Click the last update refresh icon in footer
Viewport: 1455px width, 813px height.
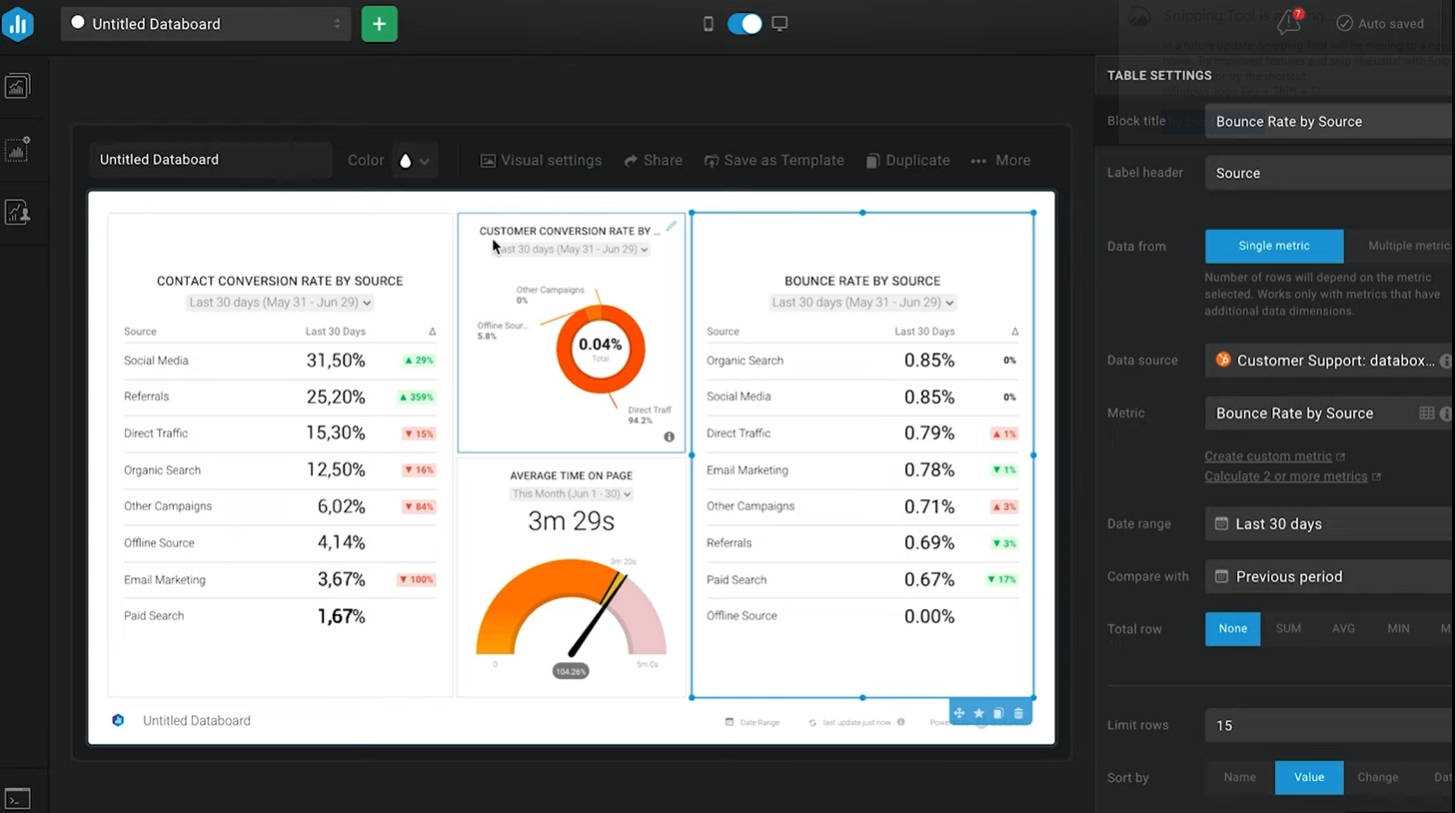point(812,722)
